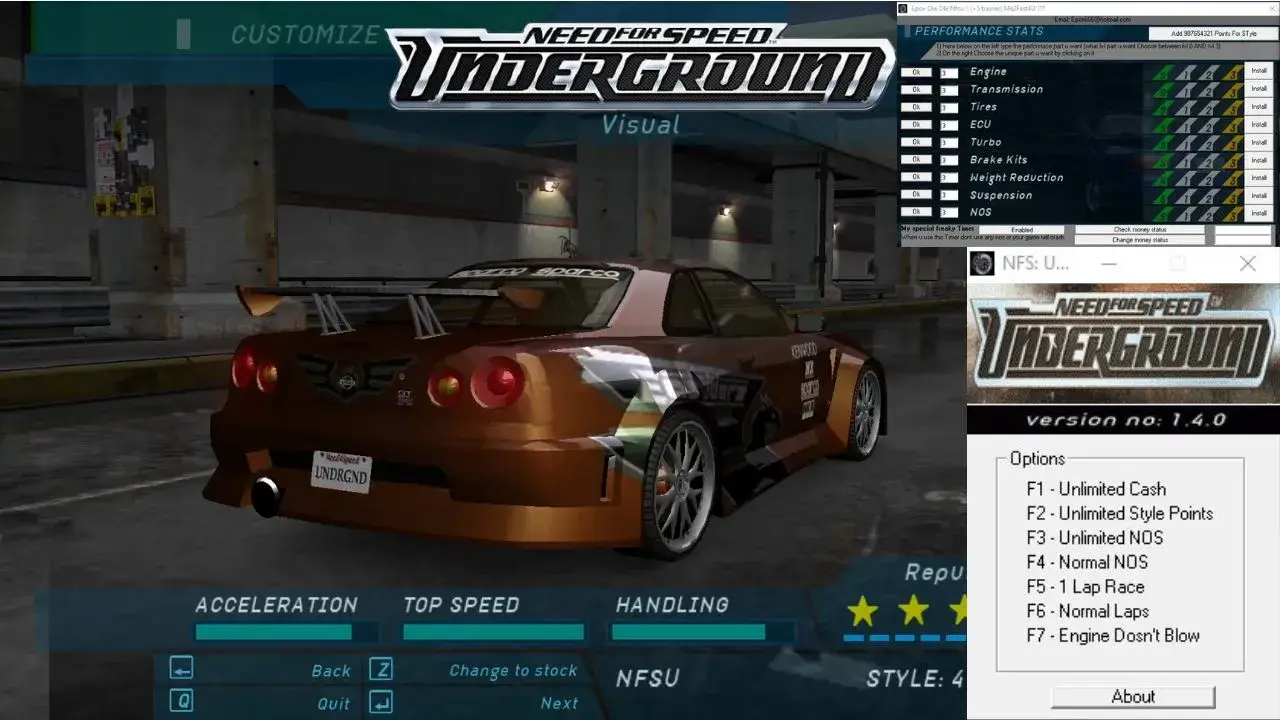Image resolution: width=1280 pixels, height=720 pixels.
Task: Click the Engine level number field
Action: click(949, 73)
